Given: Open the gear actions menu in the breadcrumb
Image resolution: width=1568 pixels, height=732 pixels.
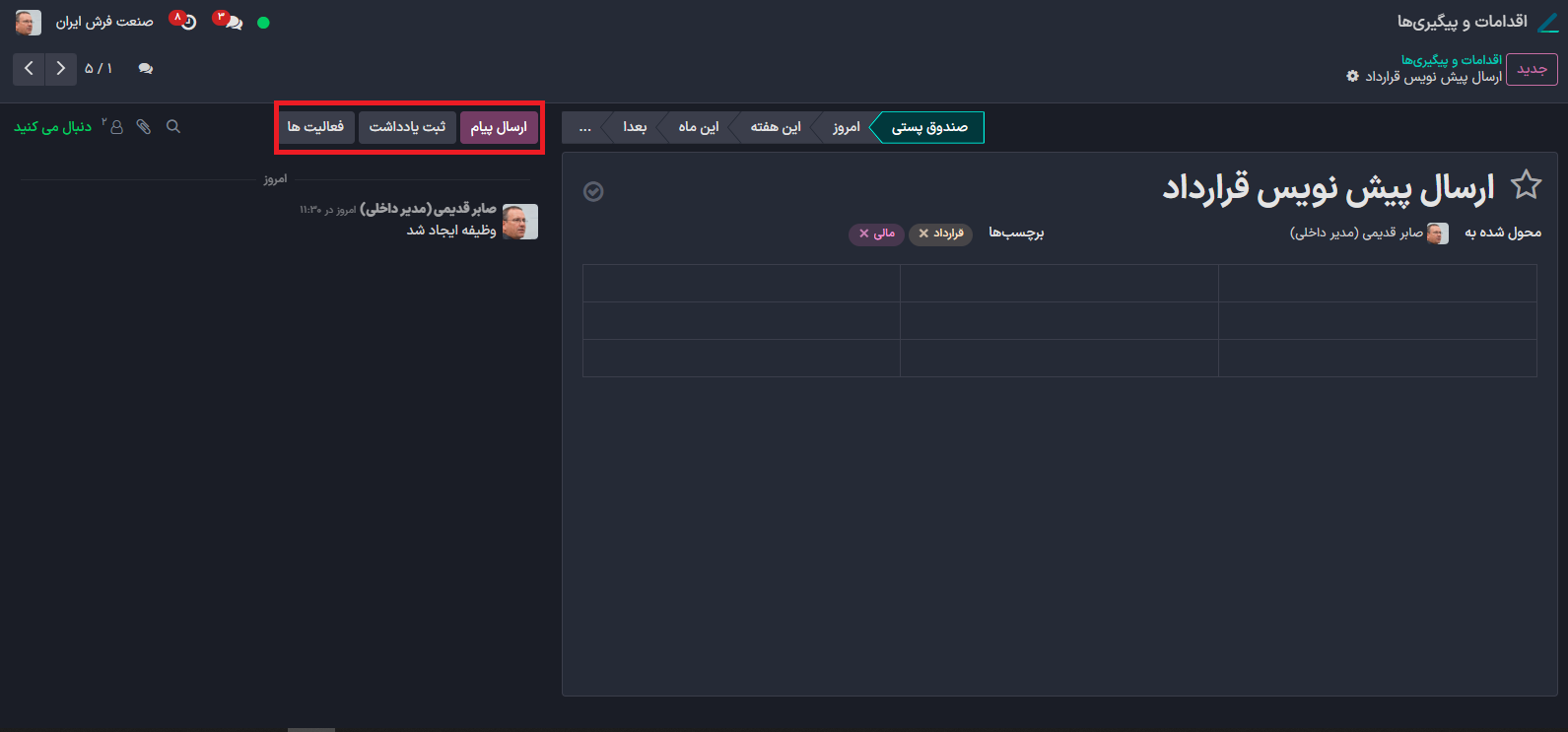Looking at the screenshot, I should point(1352,77).
